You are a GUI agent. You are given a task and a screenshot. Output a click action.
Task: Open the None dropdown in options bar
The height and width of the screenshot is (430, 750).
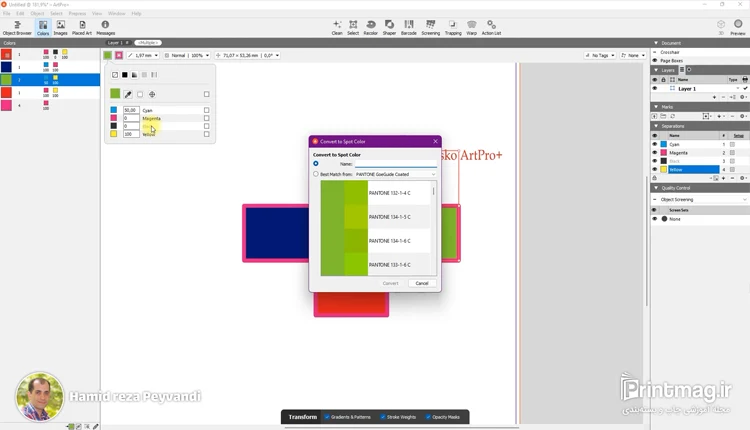click(633, 55)
